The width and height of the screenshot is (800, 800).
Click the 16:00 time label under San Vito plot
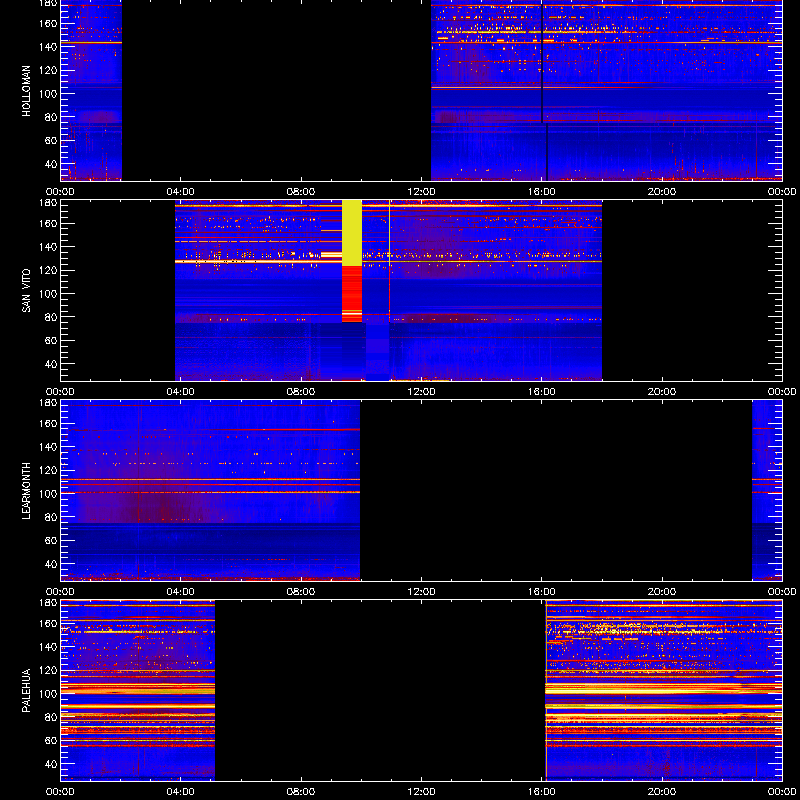coord(542,392)
